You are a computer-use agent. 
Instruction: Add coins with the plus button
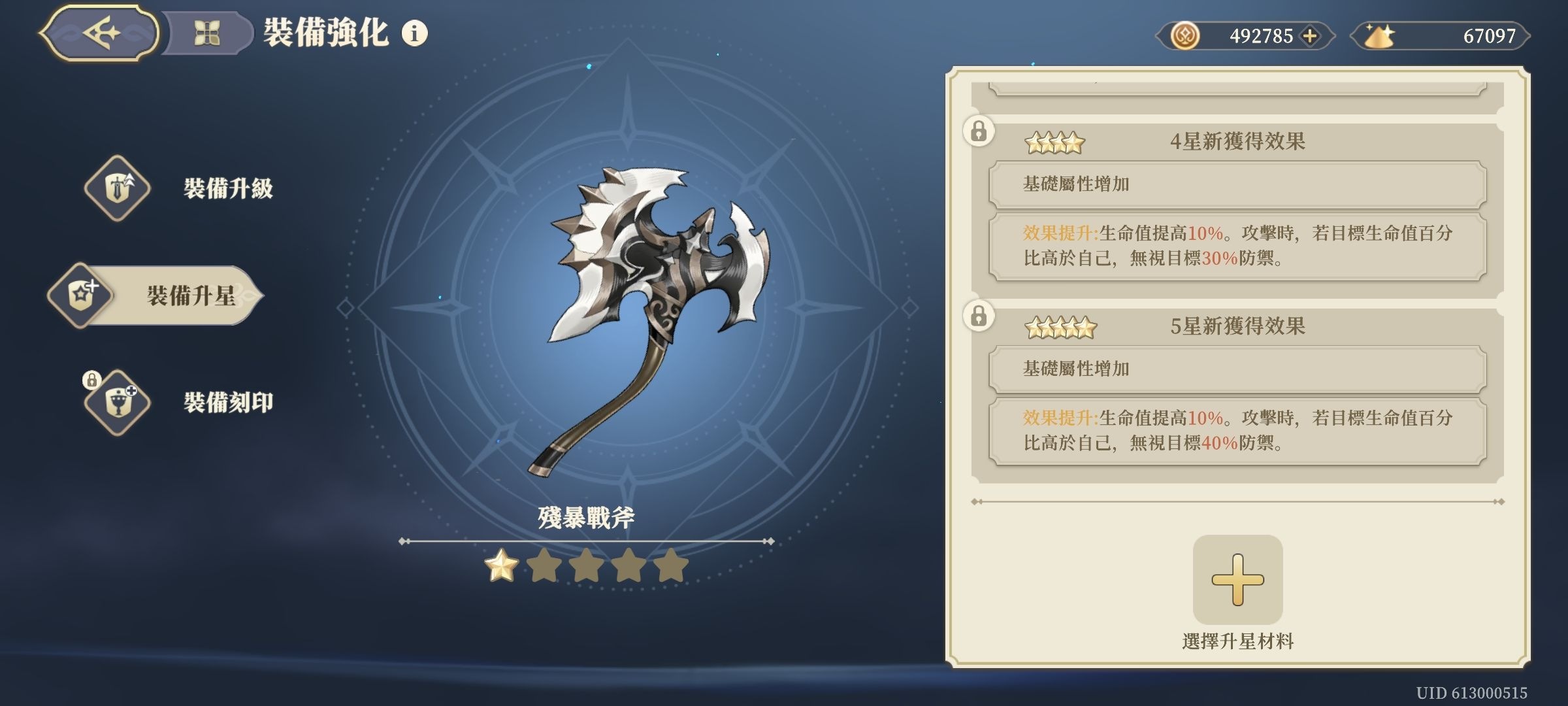click(1309, 36)
